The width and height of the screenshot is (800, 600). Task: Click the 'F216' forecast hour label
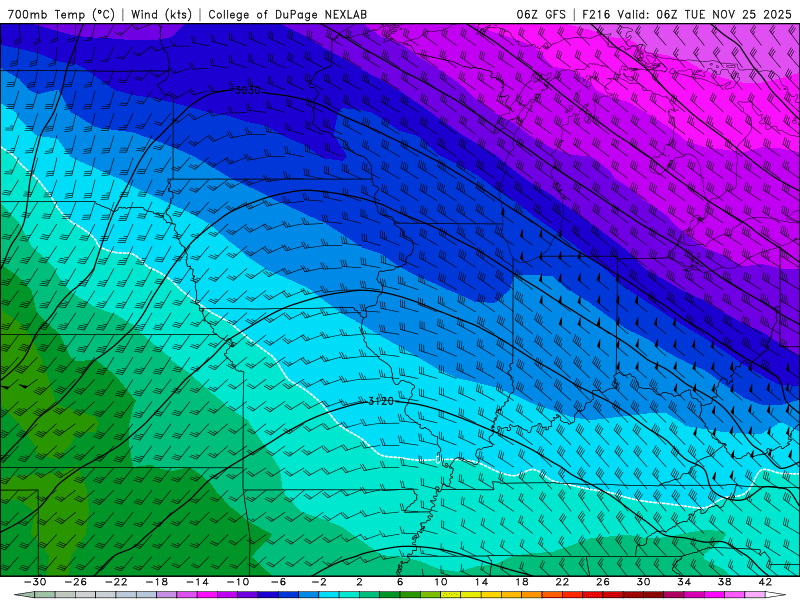[596, 14]
